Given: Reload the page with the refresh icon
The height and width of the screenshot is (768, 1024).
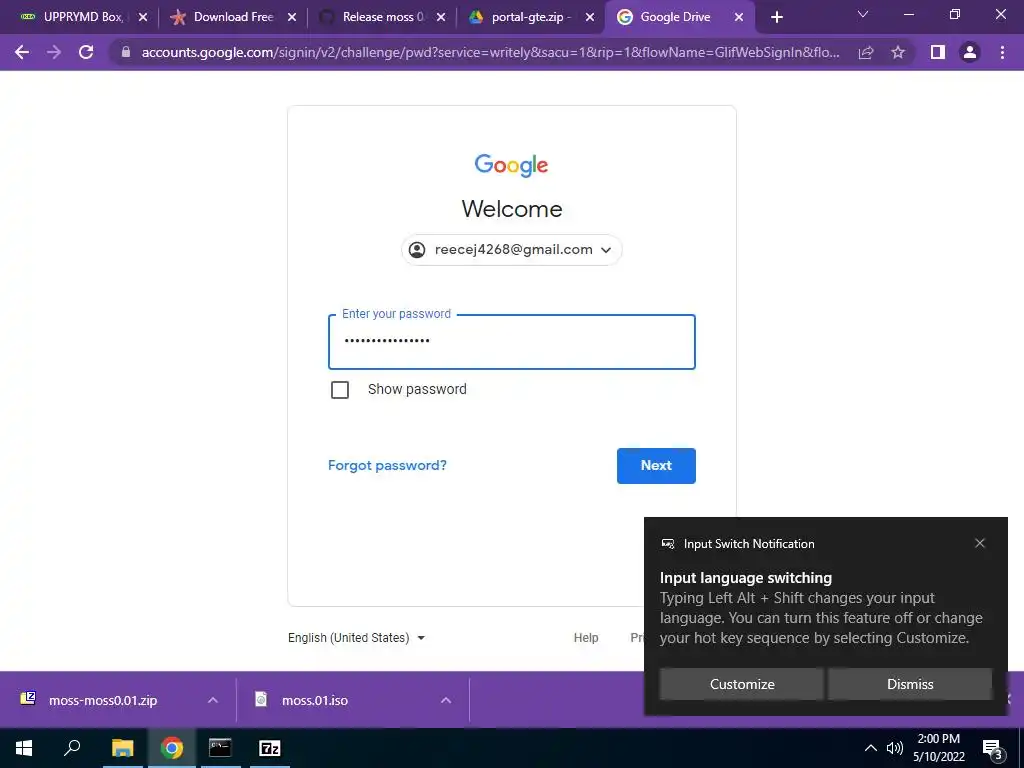Looking at the screenshot, I should tap(86, 52).
